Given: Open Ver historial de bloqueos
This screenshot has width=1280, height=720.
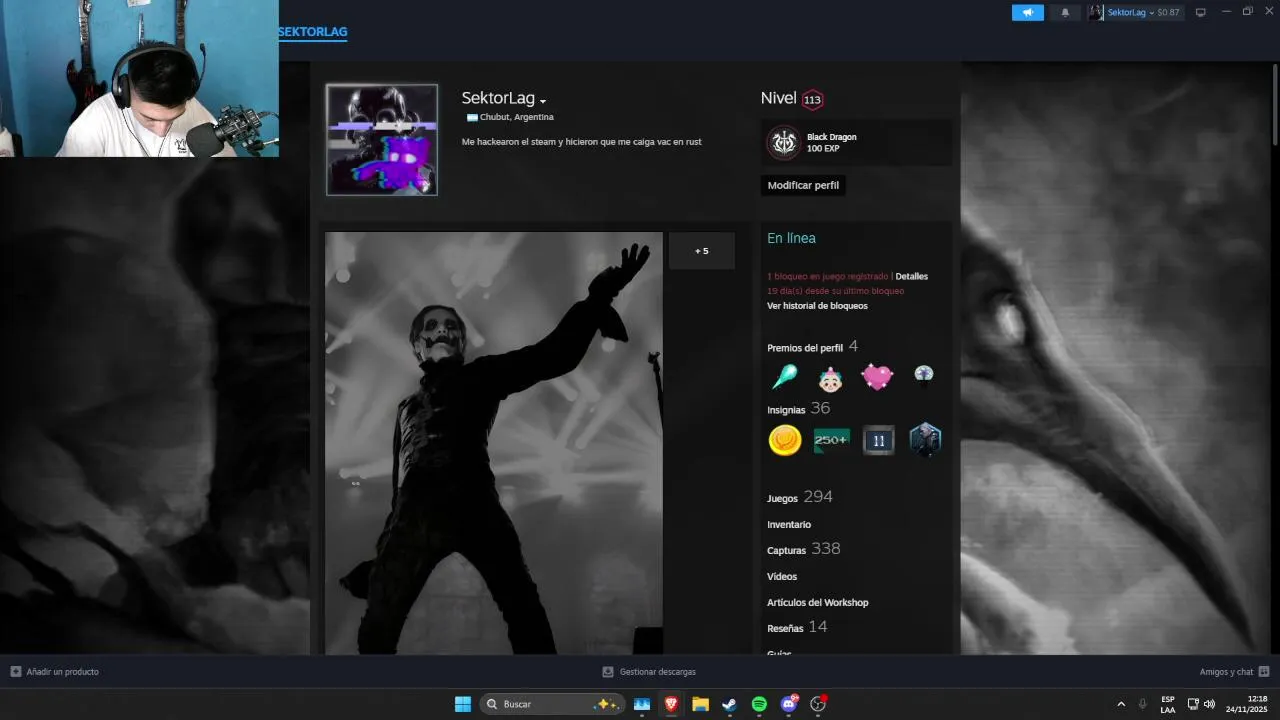Looking at the screenshot, I should [817, 306].
